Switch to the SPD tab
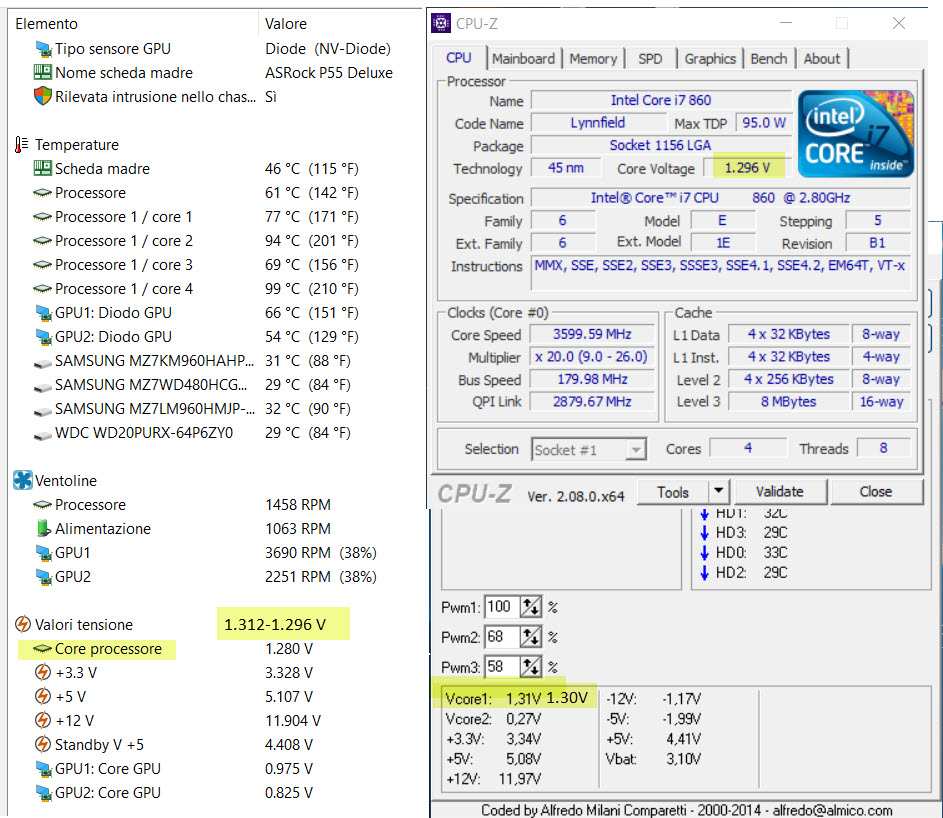The width and height of the screenshot is (943, 818). (650, 59)
